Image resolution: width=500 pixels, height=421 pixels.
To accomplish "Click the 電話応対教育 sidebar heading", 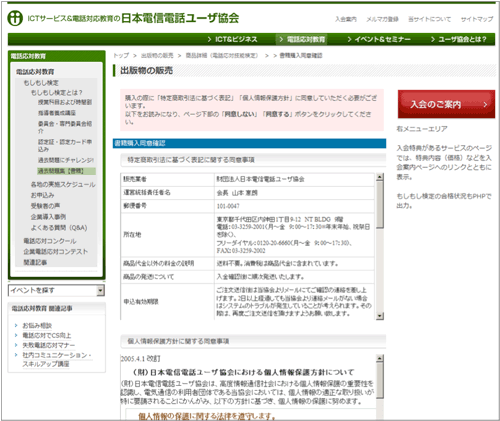I will (x=35, y=72).
